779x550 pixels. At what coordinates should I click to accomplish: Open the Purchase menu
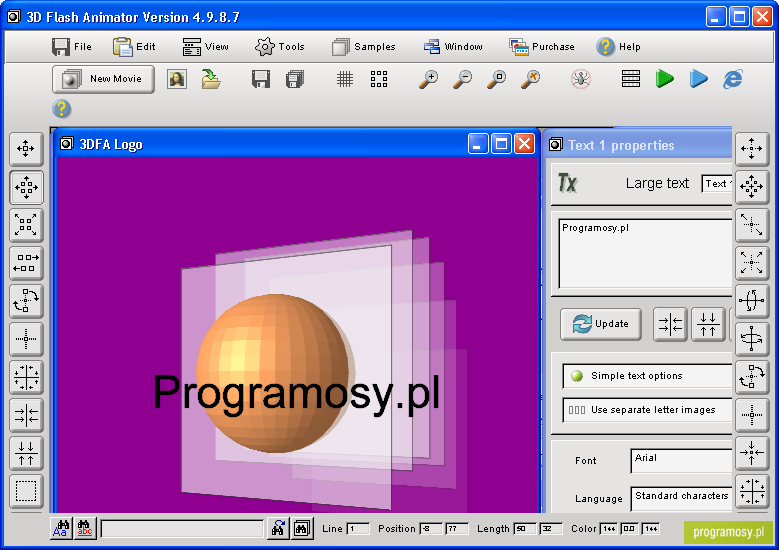coord(542,47)
